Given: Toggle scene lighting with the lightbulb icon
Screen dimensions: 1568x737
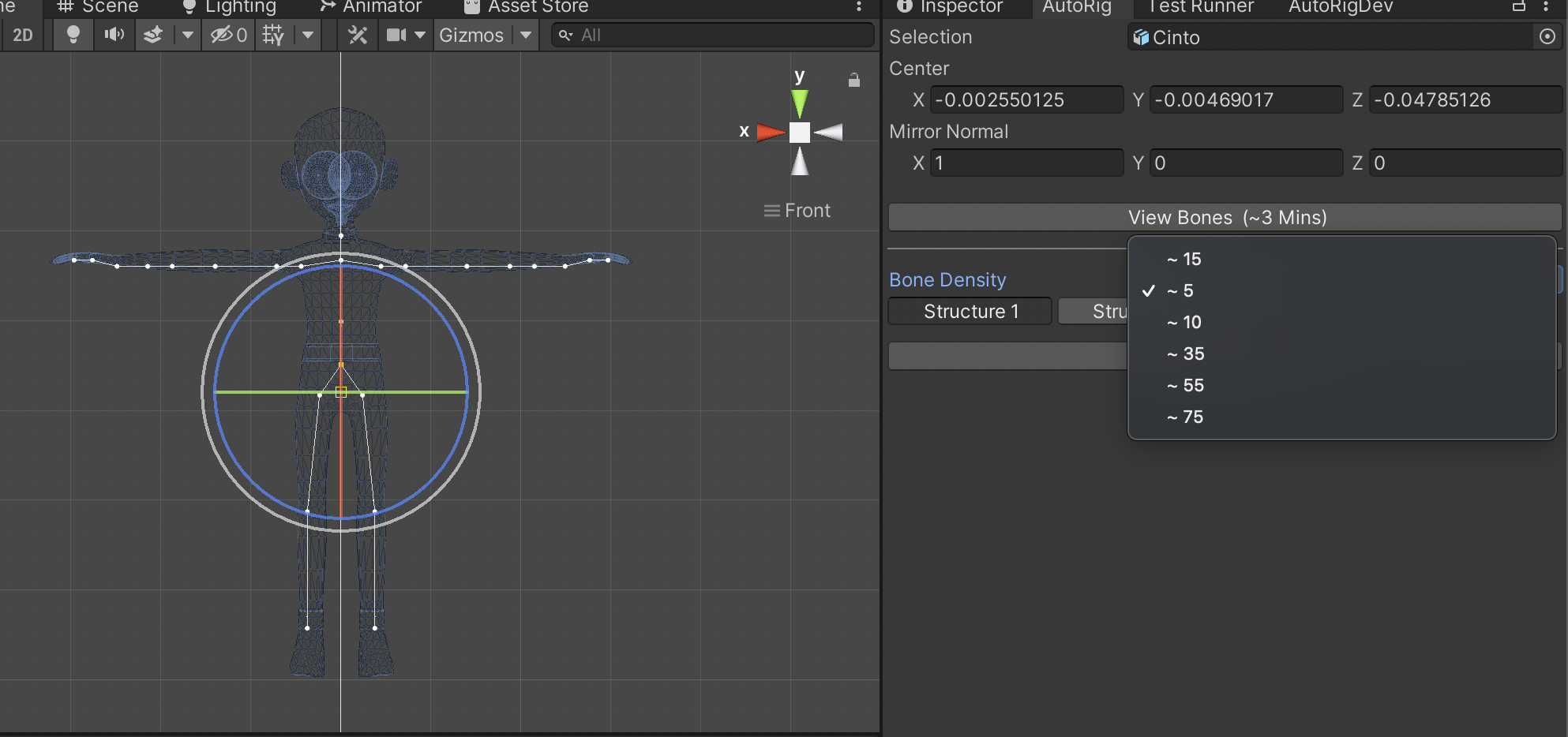Looking at the screenshot, I should tap(73, 36).
